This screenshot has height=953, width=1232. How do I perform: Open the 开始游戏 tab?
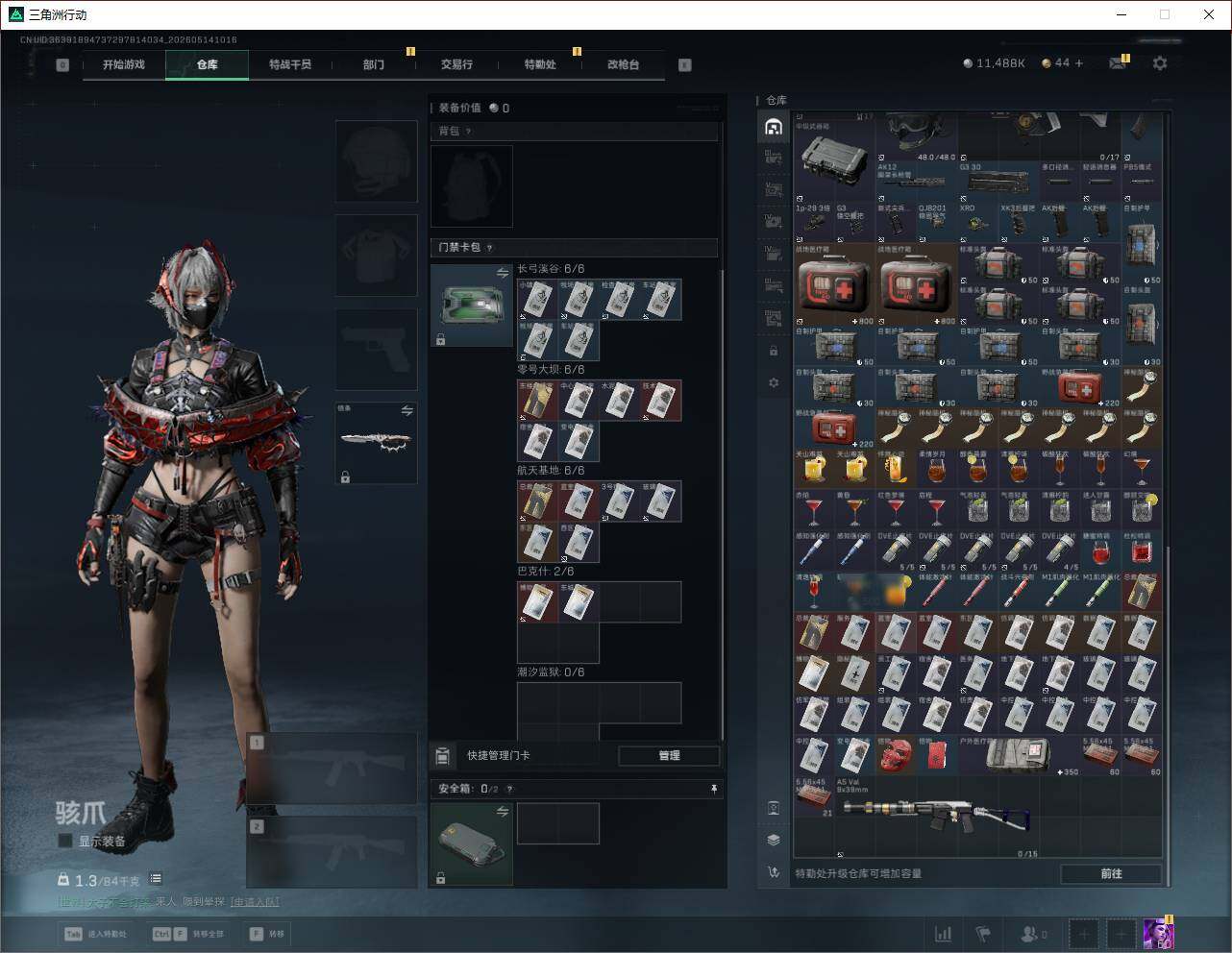coord(124,64)
